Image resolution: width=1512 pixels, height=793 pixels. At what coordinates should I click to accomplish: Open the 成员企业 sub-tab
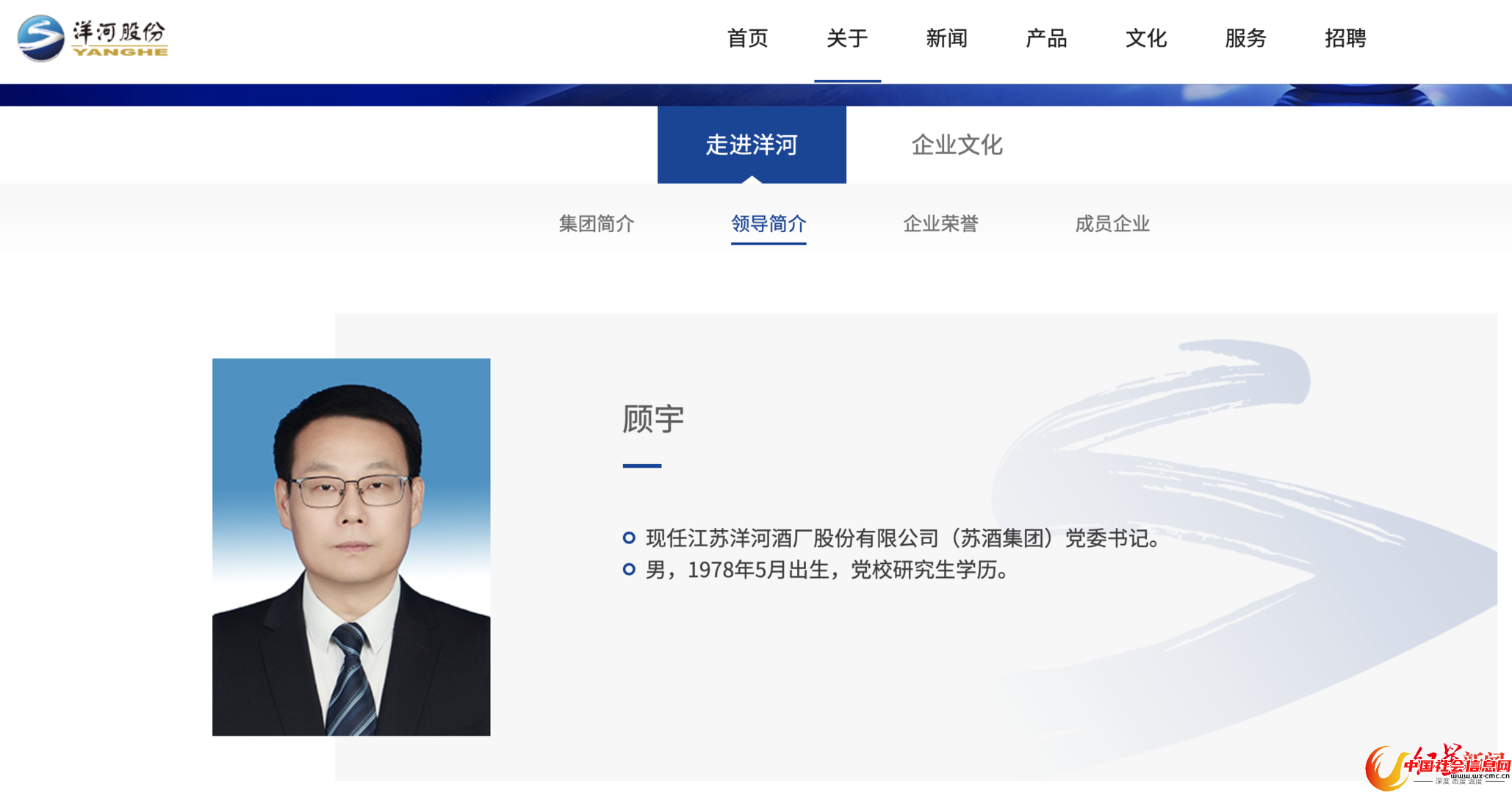[1112, 223]
